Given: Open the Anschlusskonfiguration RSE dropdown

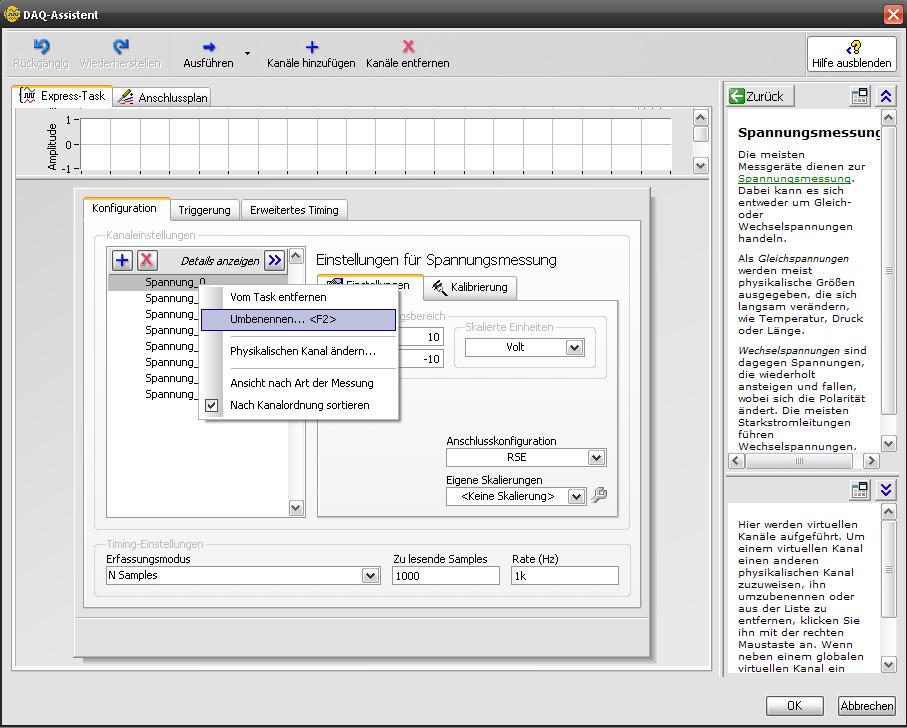Looking at the screenshot, I should click(x=596, y=458).
